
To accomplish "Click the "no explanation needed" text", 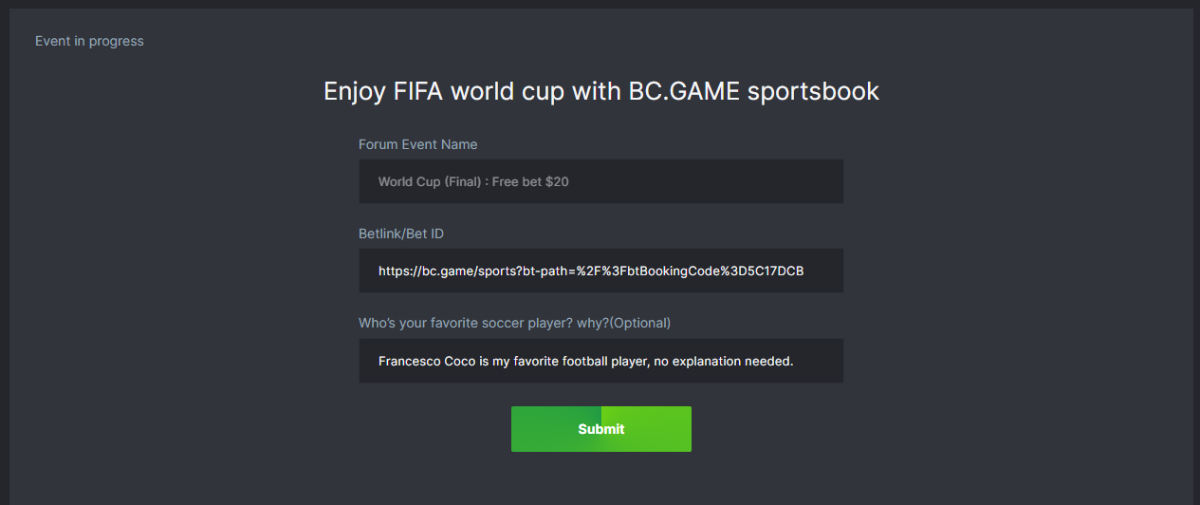I will coord(722,361).
